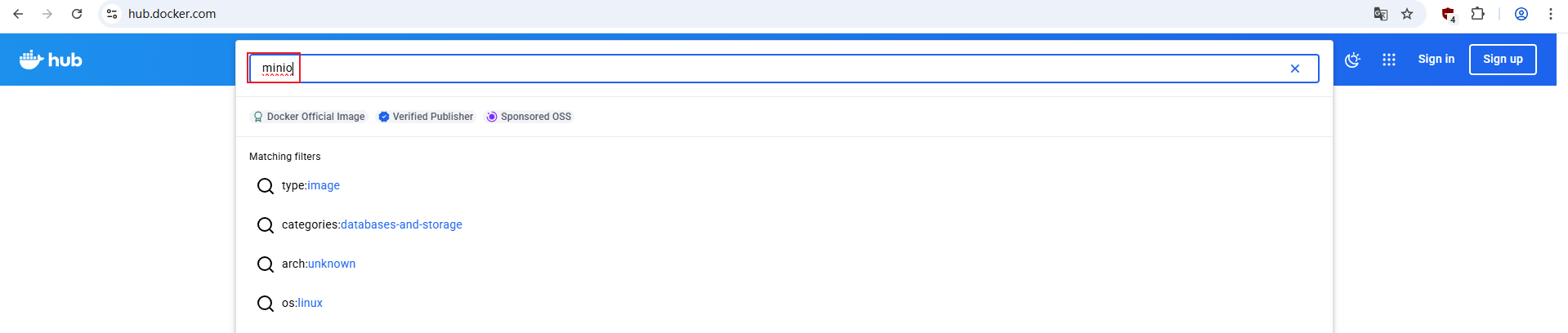1568x333 pixels.
Task: Click the Sign in link
Action: (1436, 59)
